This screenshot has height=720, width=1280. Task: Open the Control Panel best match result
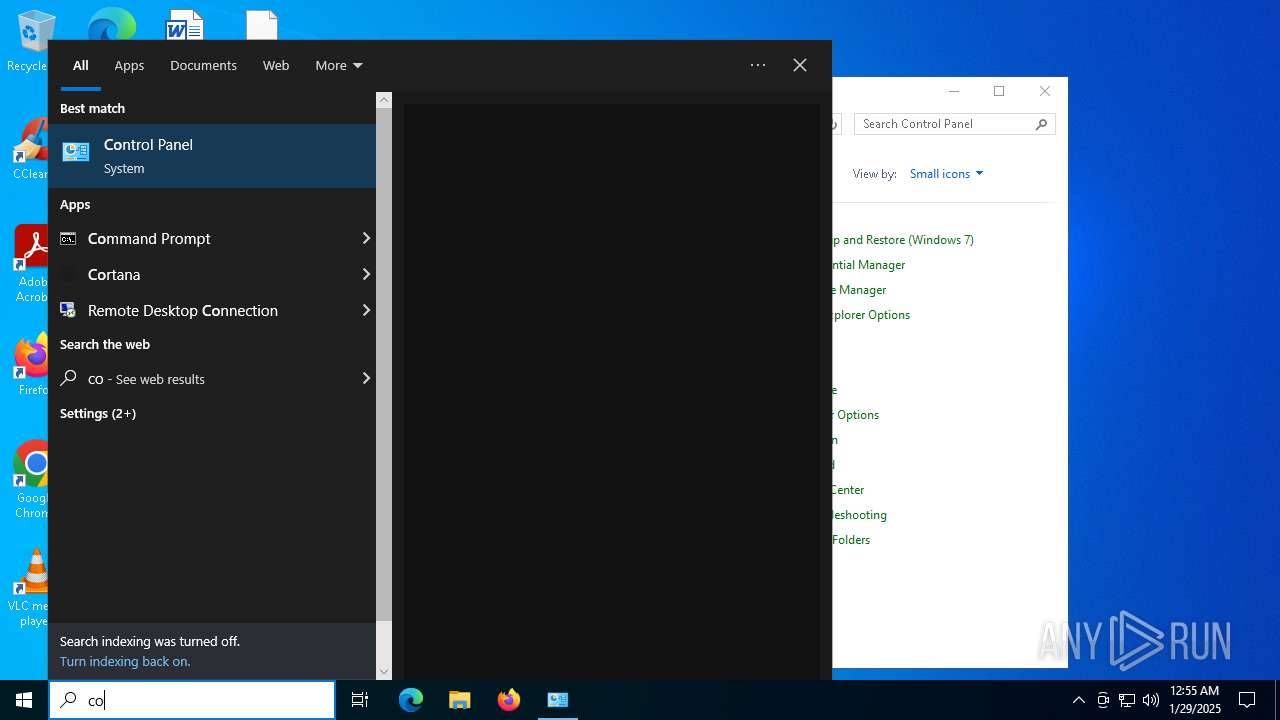[x=212, y=156]
